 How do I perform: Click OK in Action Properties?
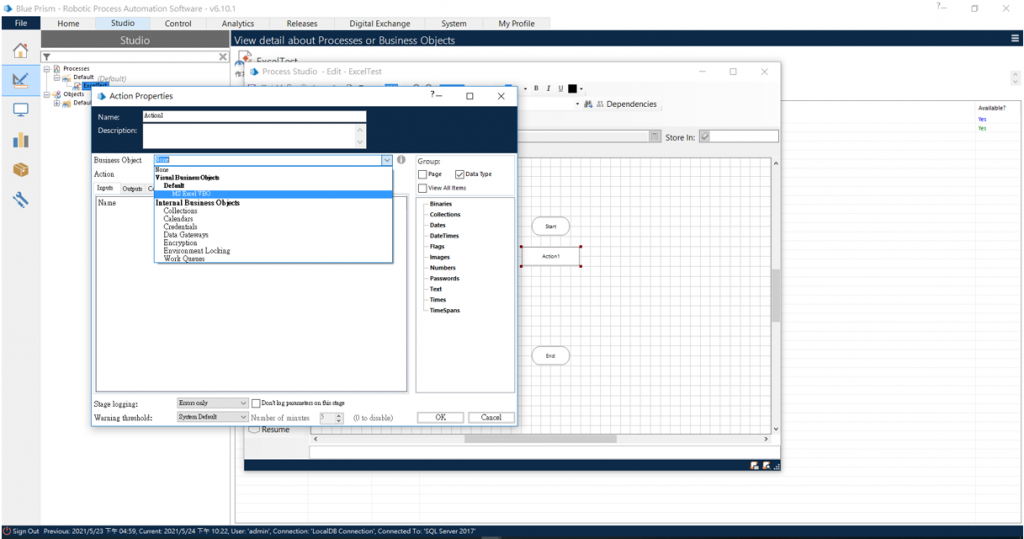441,417
